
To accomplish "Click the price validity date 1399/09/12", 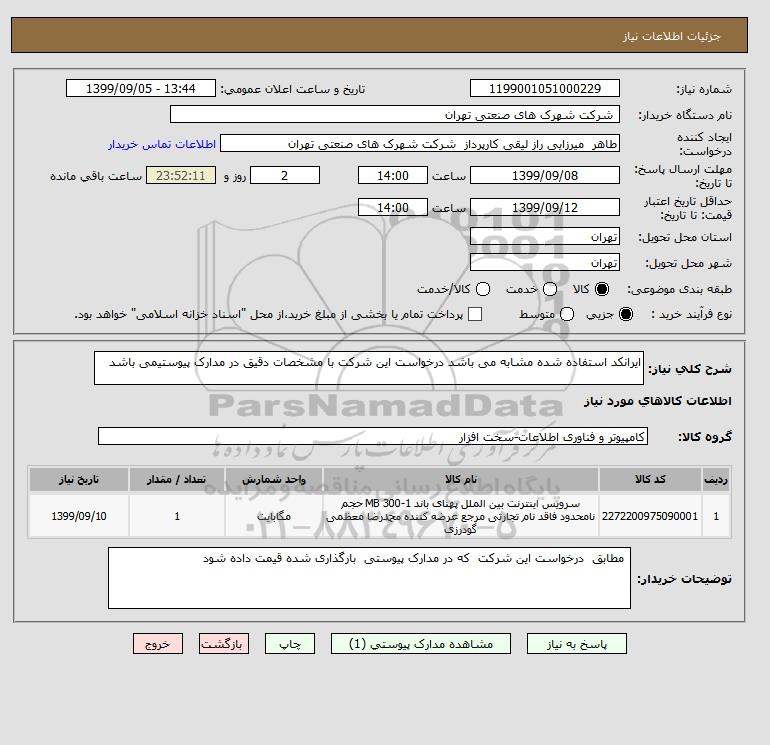I will click(545, 207).
